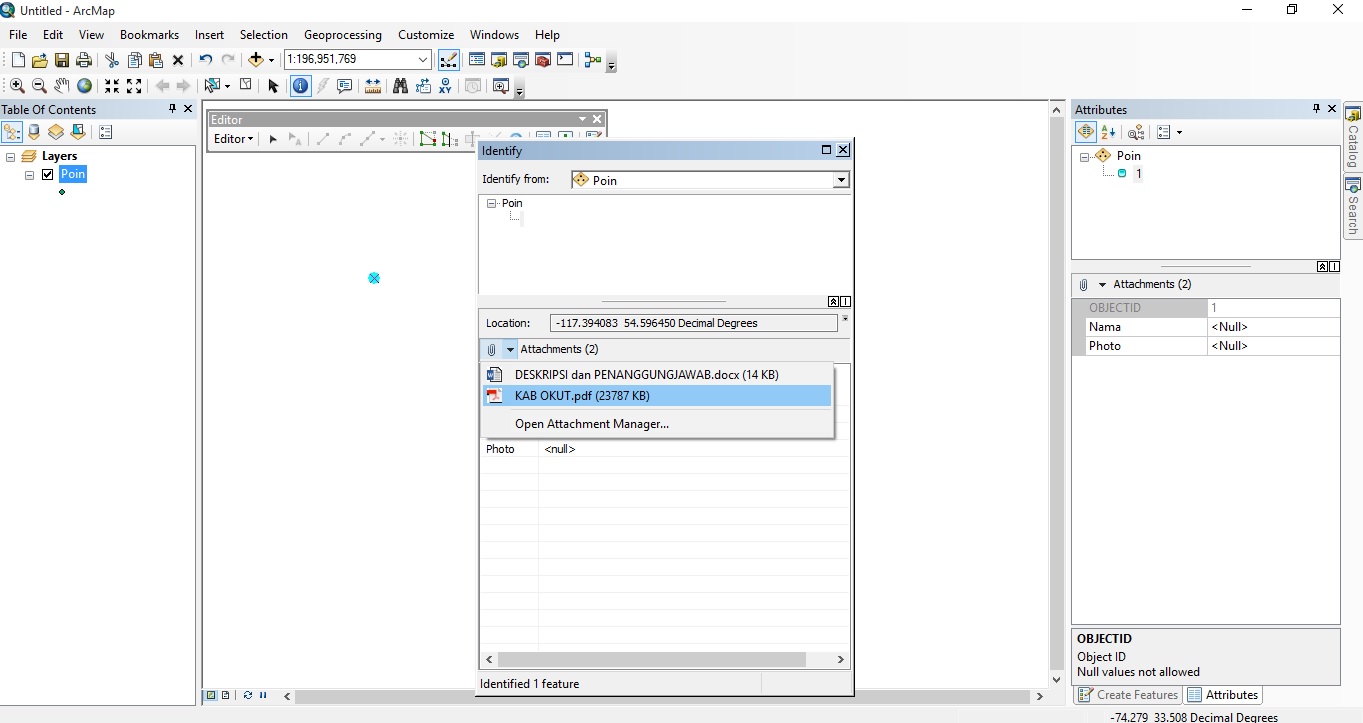Click the Zoom In magnifier tool

click(x=17, y=86)
